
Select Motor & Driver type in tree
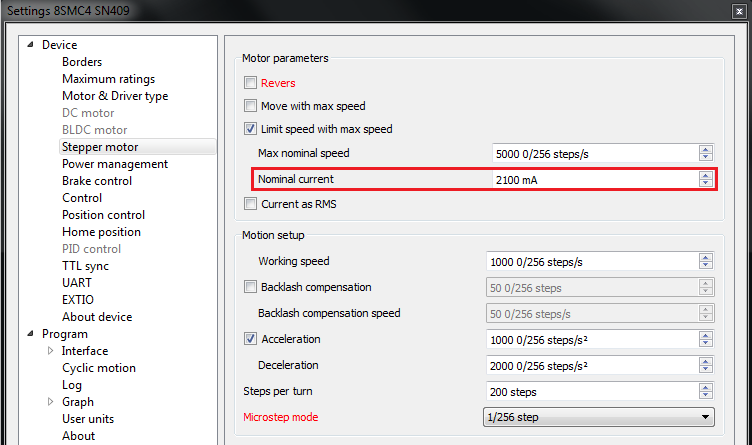[114, 96]
